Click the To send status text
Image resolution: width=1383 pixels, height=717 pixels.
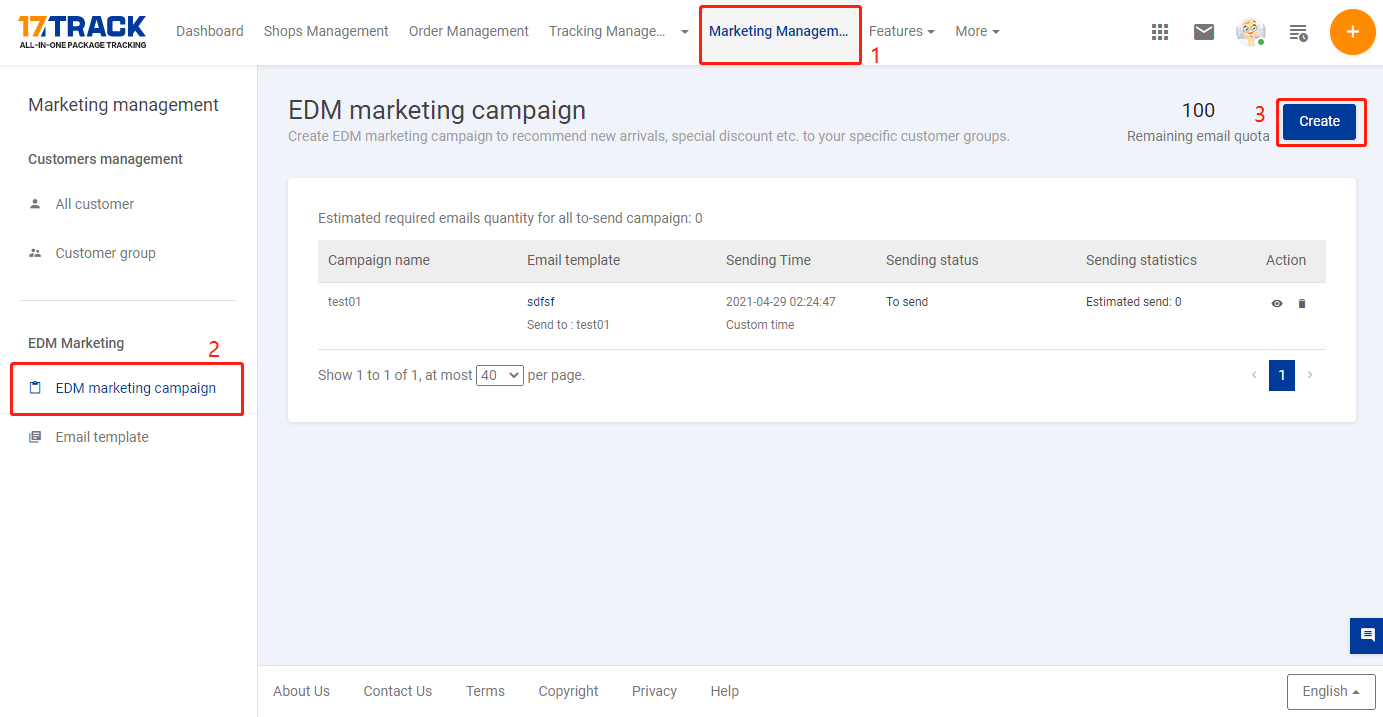[x=907, y=301]
